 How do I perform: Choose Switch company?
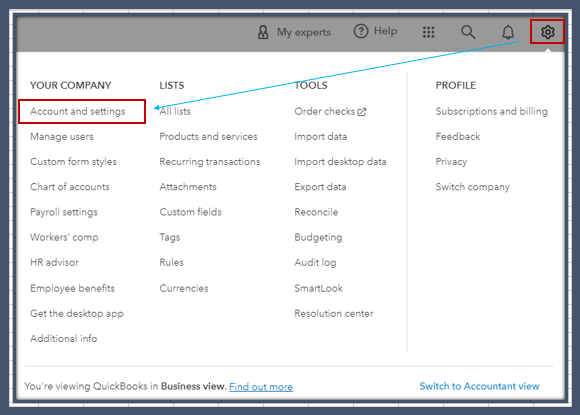tap(473, 187)
